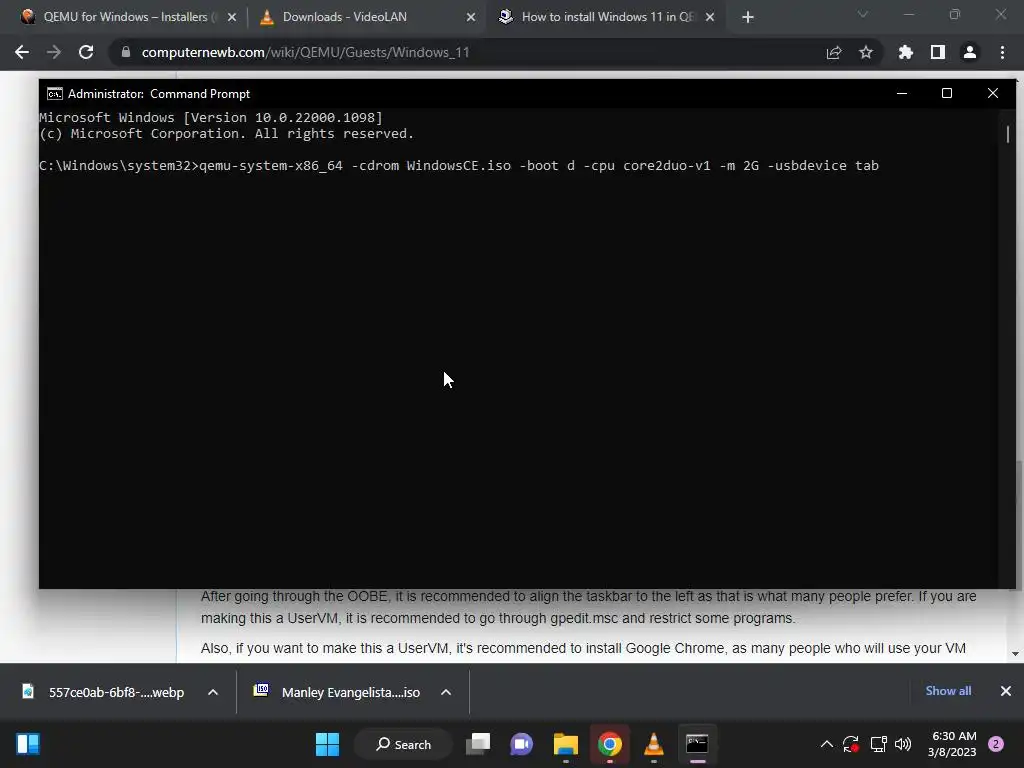Open the Teams Chat taskbar icon
This screenshot has height=768, width=1024.
521,744
